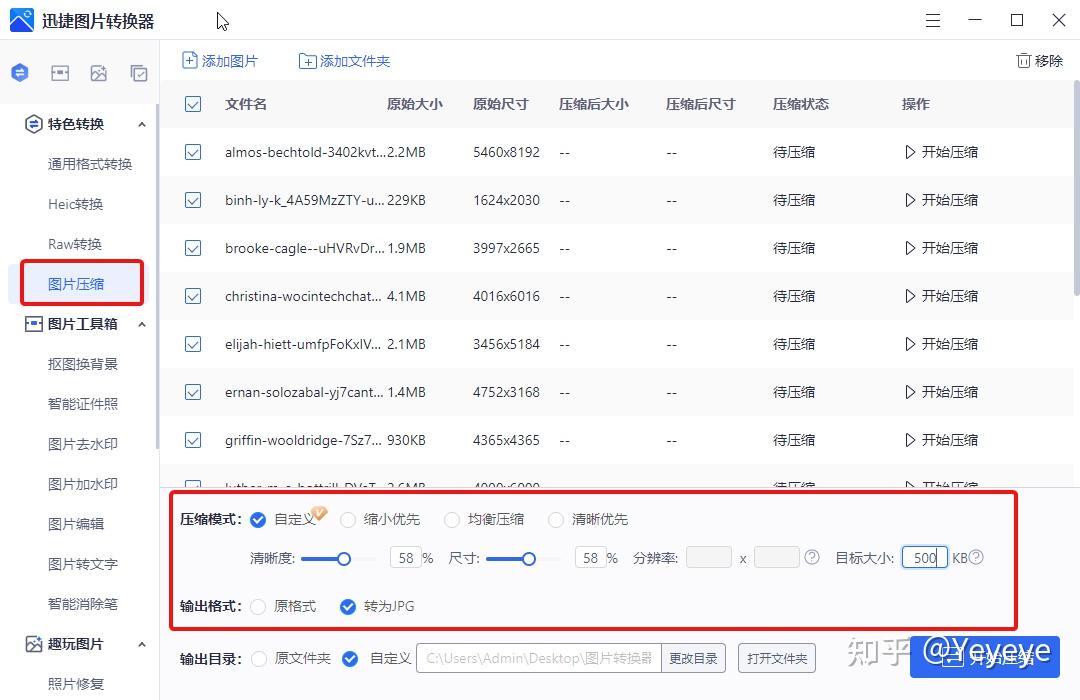Viewport: 1080px width, 700px height.
Task: Click the 移除 trash remove button
Action: (1039, 61)
